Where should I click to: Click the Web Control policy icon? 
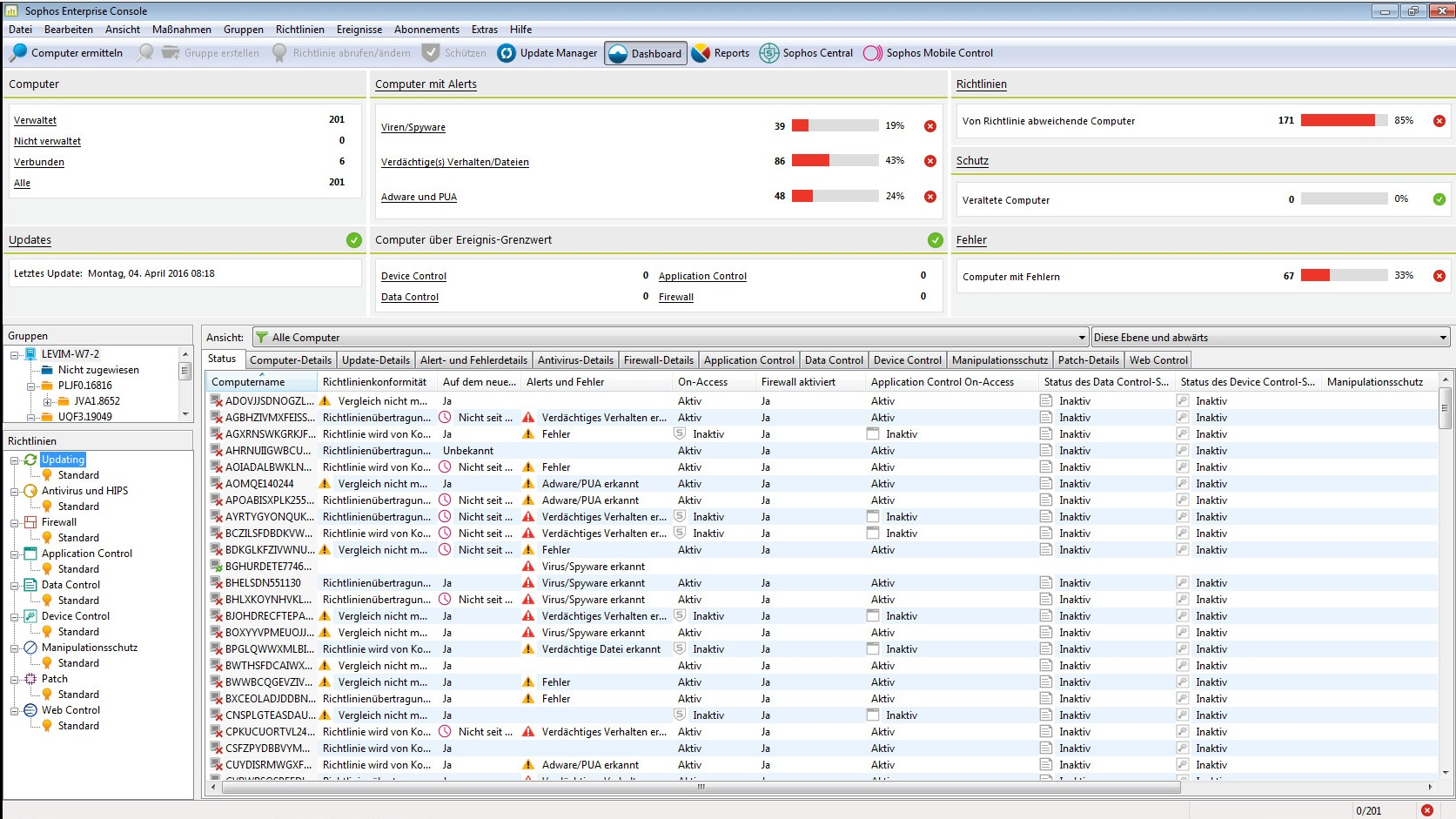pyautogui.click(x=30, y=710)
